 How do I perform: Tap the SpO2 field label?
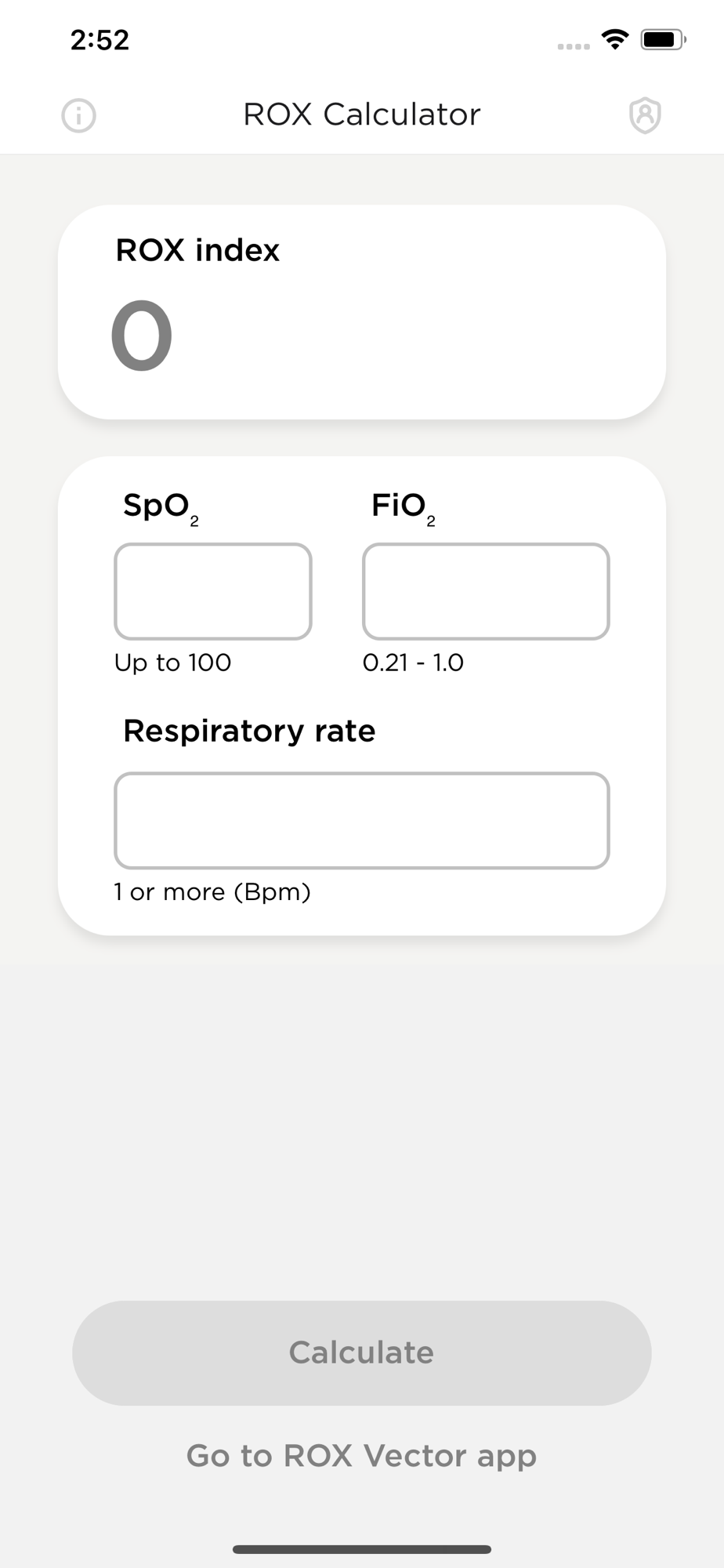(x=161, y=507)
